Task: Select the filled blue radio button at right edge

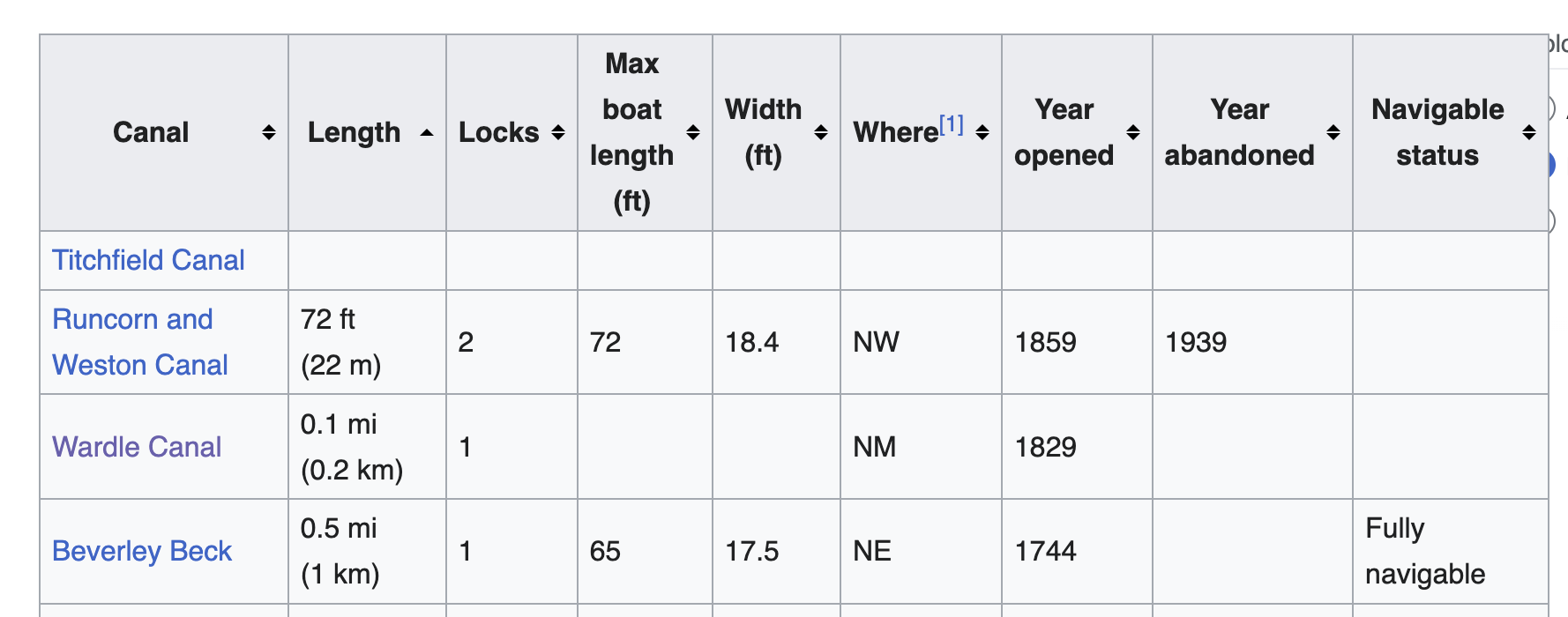Action: (1551, 165)
